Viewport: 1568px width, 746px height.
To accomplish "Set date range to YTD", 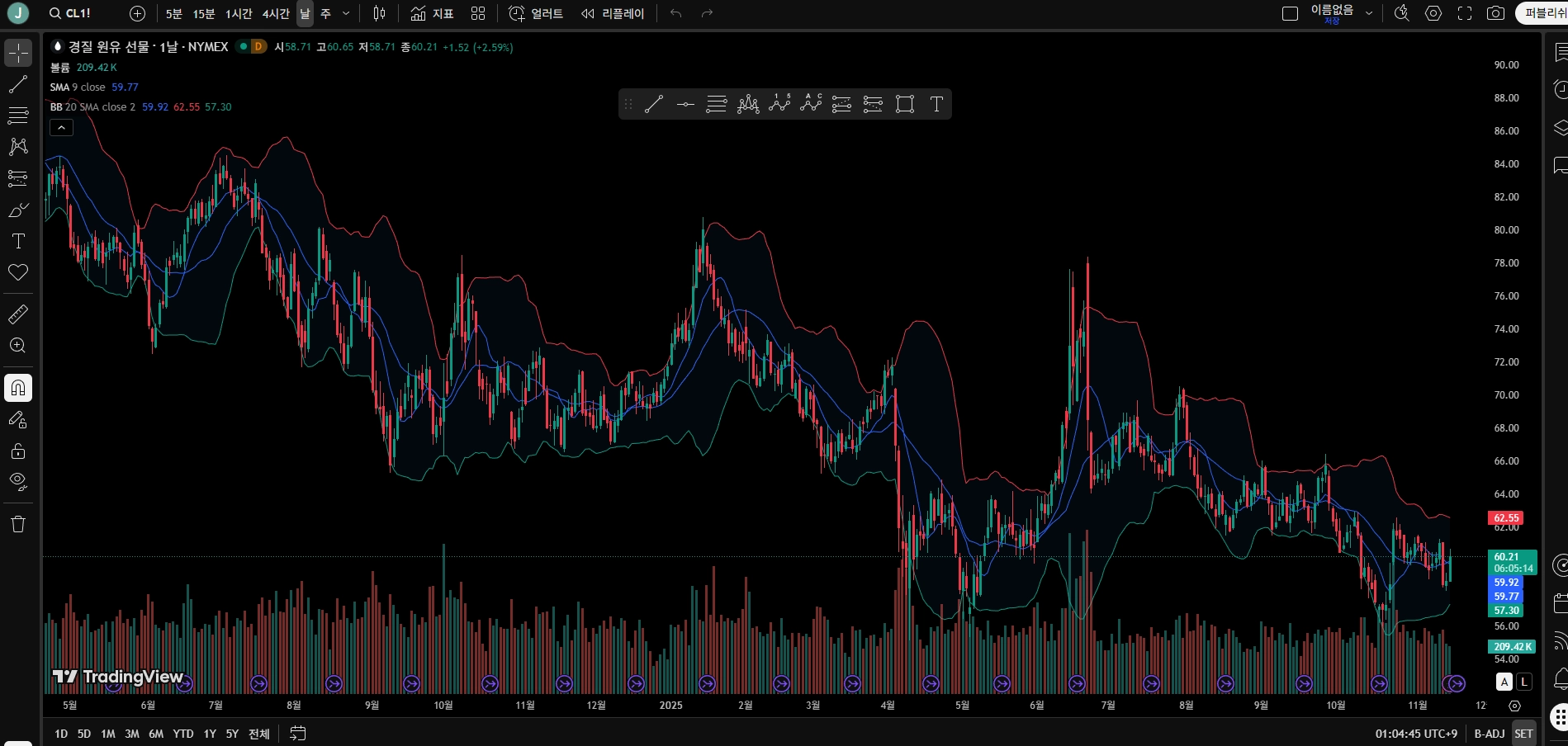I will tap(183, 734).
